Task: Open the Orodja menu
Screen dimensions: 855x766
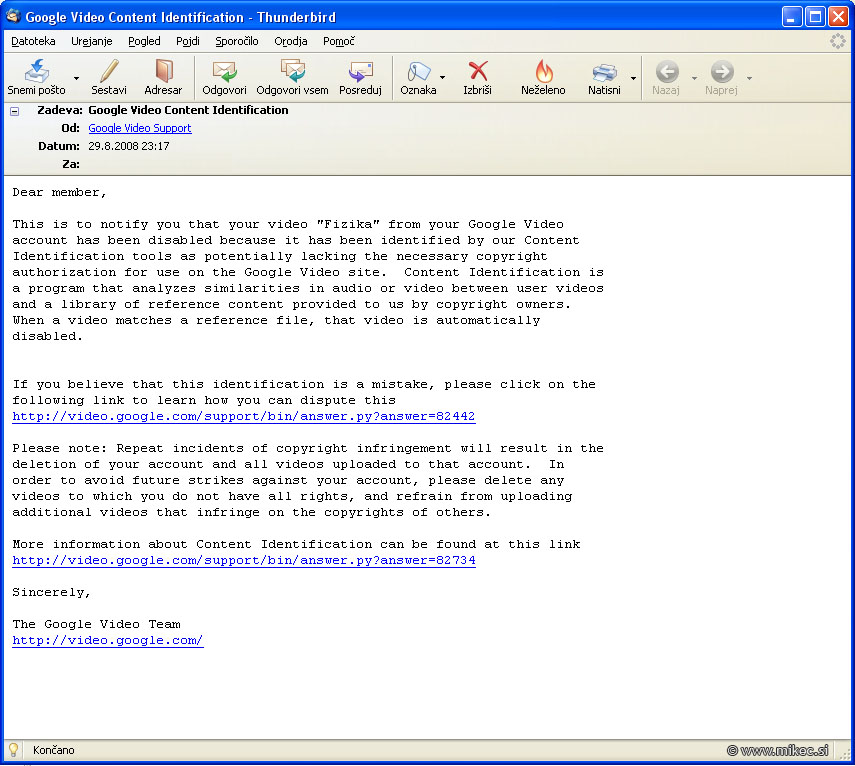Action: pos(291,41)
